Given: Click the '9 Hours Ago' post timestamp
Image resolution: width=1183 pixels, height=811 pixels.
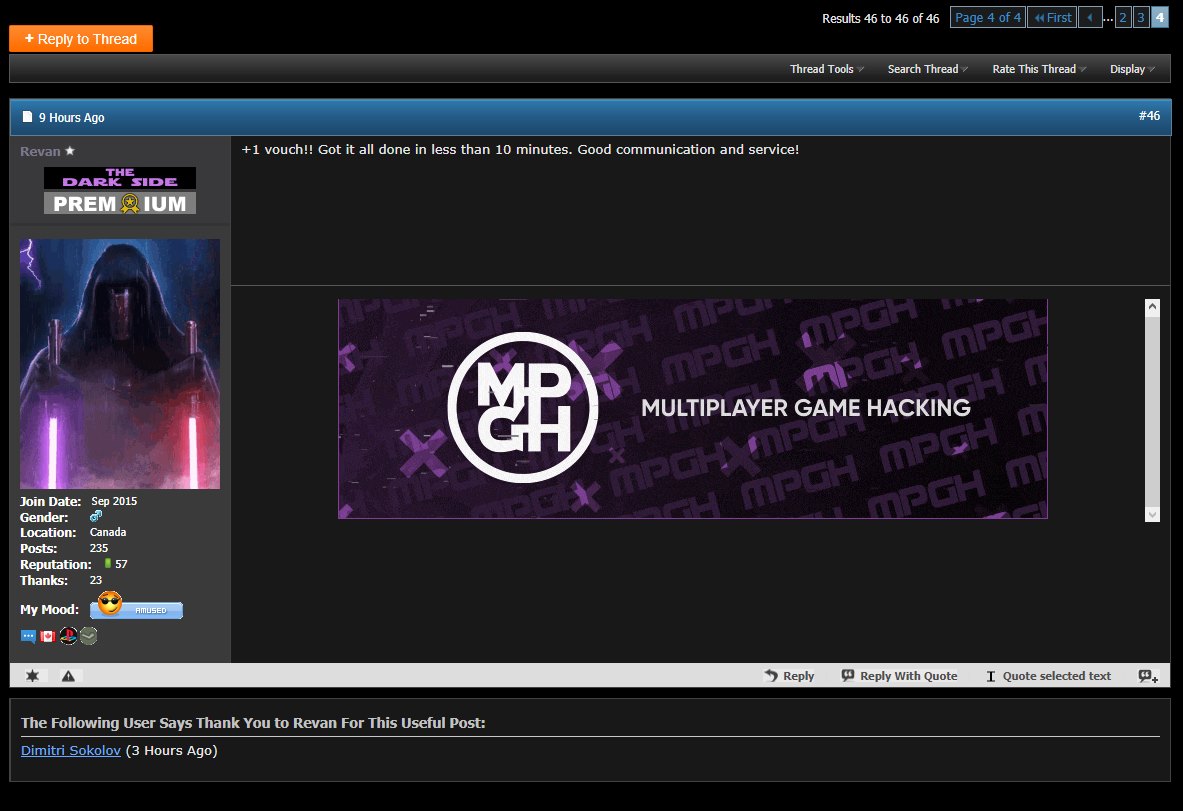Looking at the screenshot, I should [x=72, y=118].
